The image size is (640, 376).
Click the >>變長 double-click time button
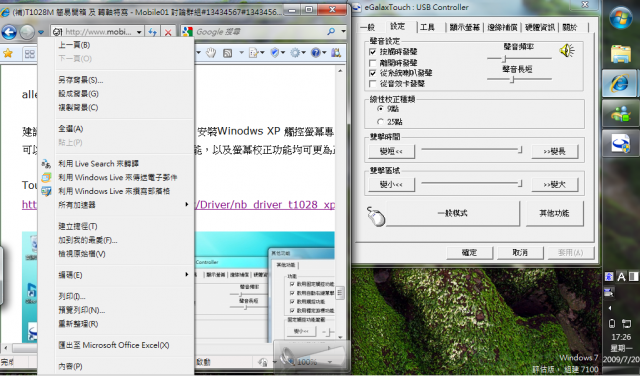click(x=554, y=151)
